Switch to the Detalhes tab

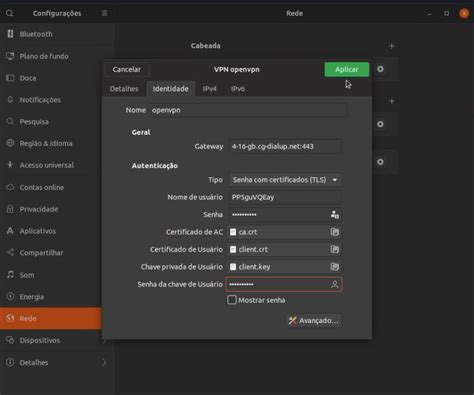pyautogui.click(x=124, y=89)
